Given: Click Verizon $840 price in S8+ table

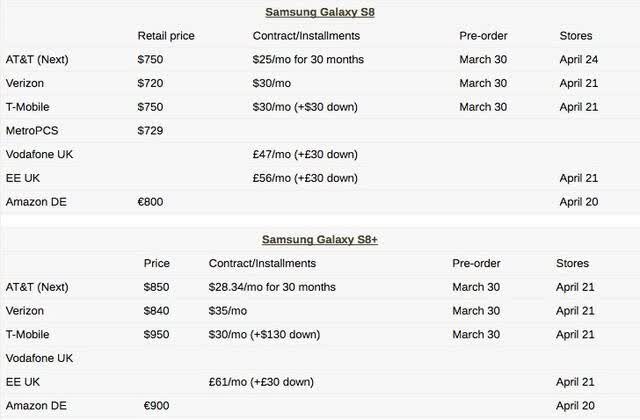Looking at the screenshot, I should point(156,311).
